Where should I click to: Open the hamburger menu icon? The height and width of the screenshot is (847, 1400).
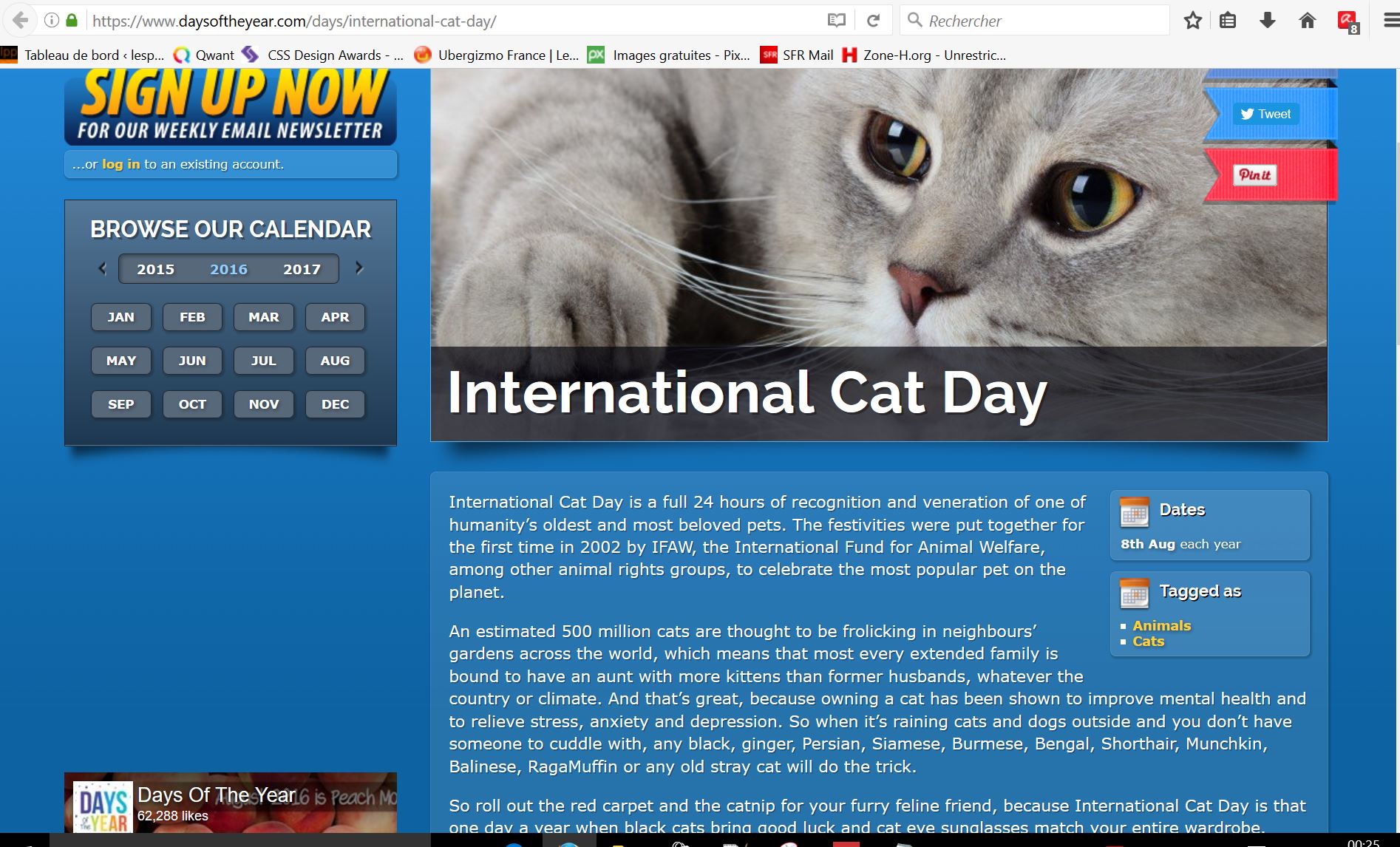tap(1390, 21)
